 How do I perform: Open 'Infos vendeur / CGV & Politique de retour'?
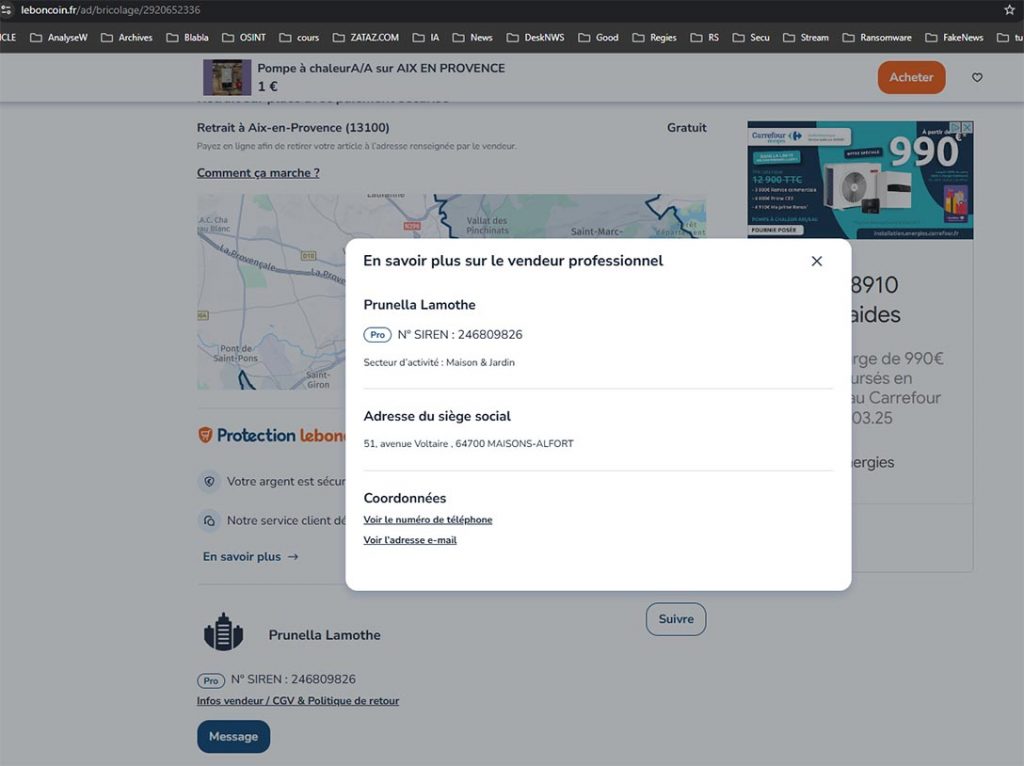click(x=298, y=701)
